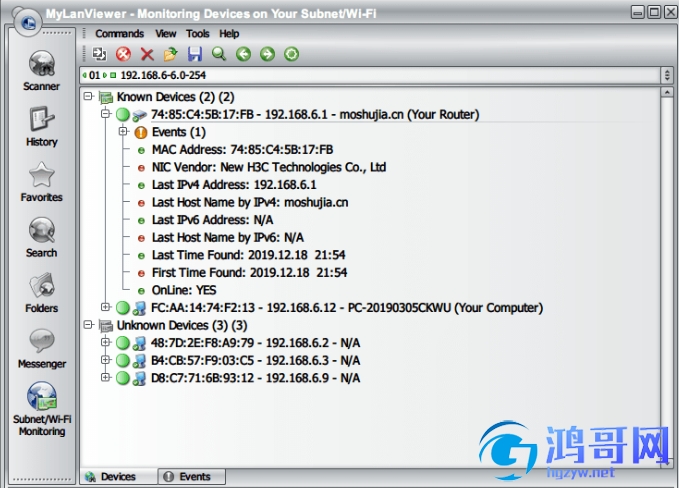Image resolution: width=679 pixels, height=488 pixels.
Task: Open the Folders panel
Action: coord(41,293)
